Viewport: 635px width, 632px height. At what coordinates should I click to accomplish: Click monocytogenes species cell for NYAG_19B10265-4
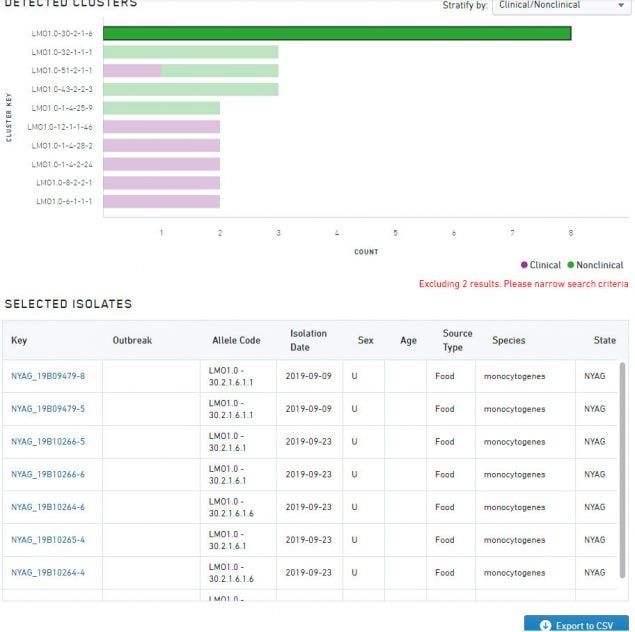click(525, 540)
